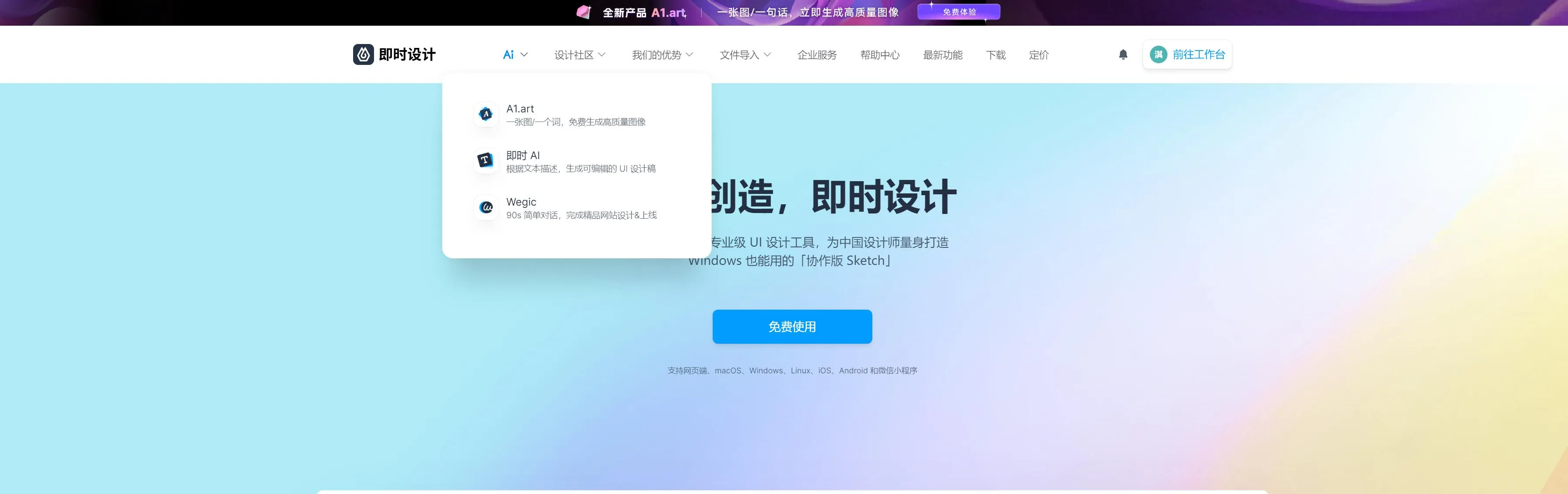Open the 帮助中心 nav item

tap(880, 55)
